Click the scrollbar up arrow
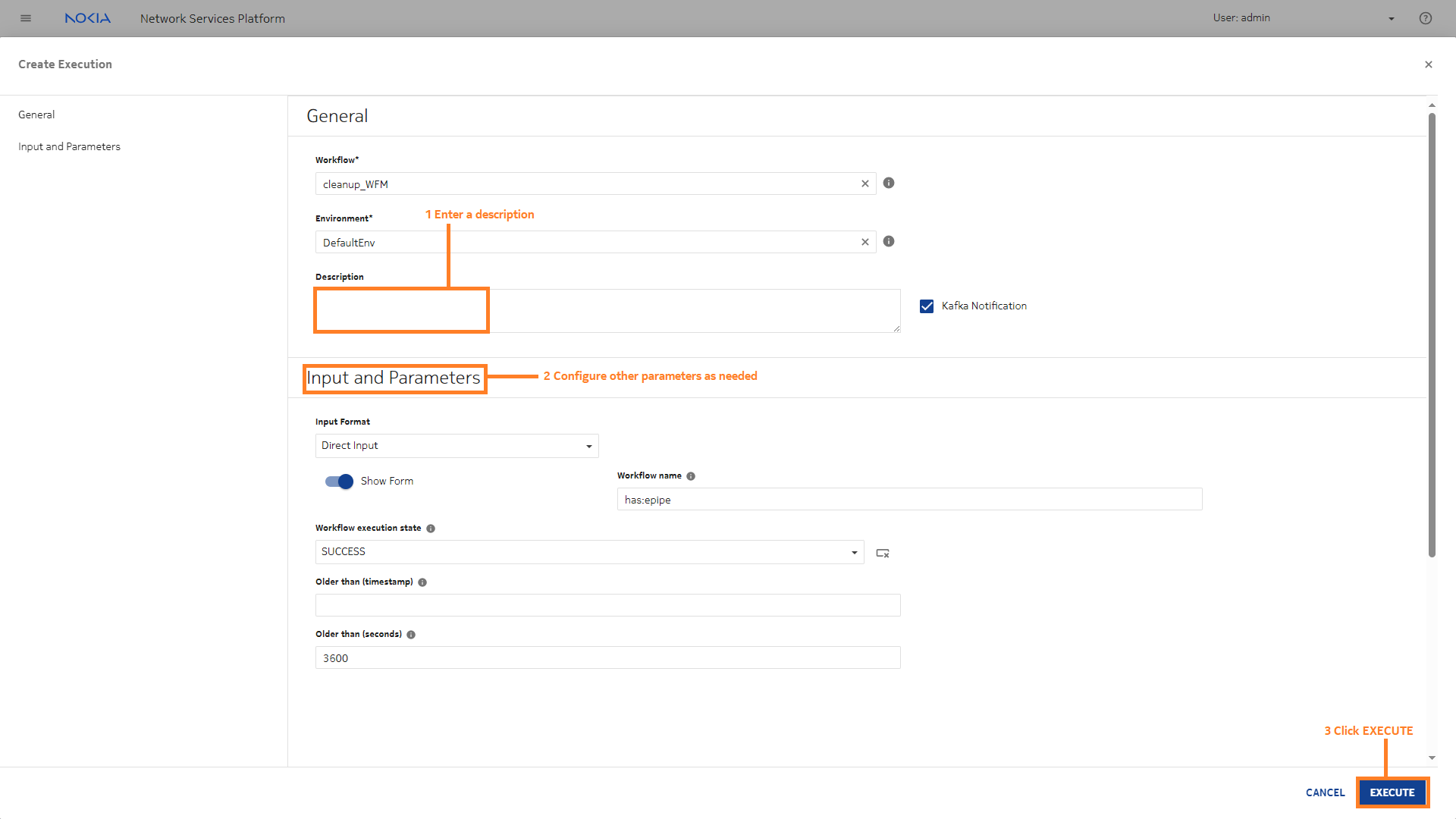The image size is (1456, 819). point(1432,105)
